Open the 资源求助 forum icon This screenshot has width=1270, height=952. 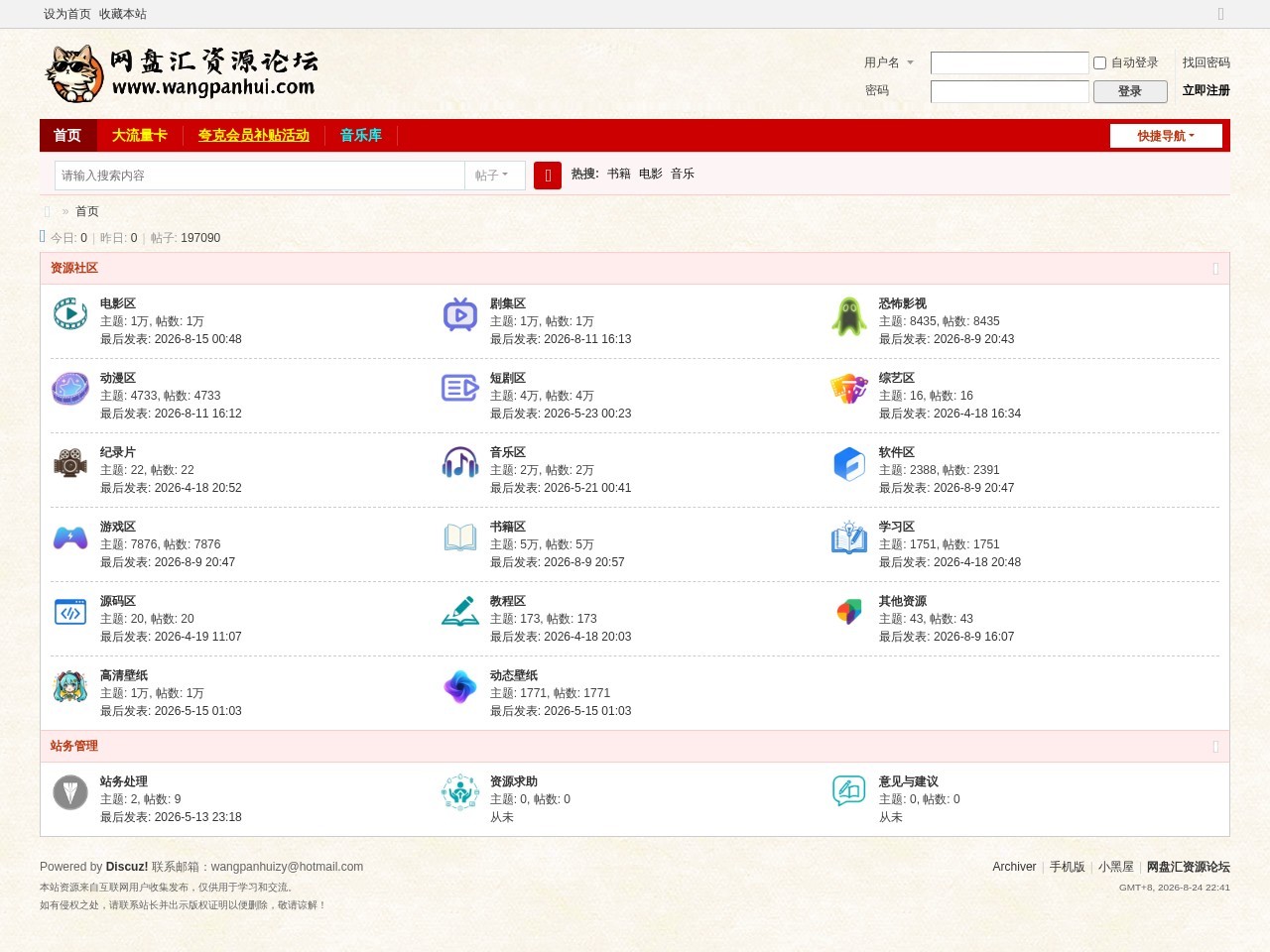click(x=460, y=792)
